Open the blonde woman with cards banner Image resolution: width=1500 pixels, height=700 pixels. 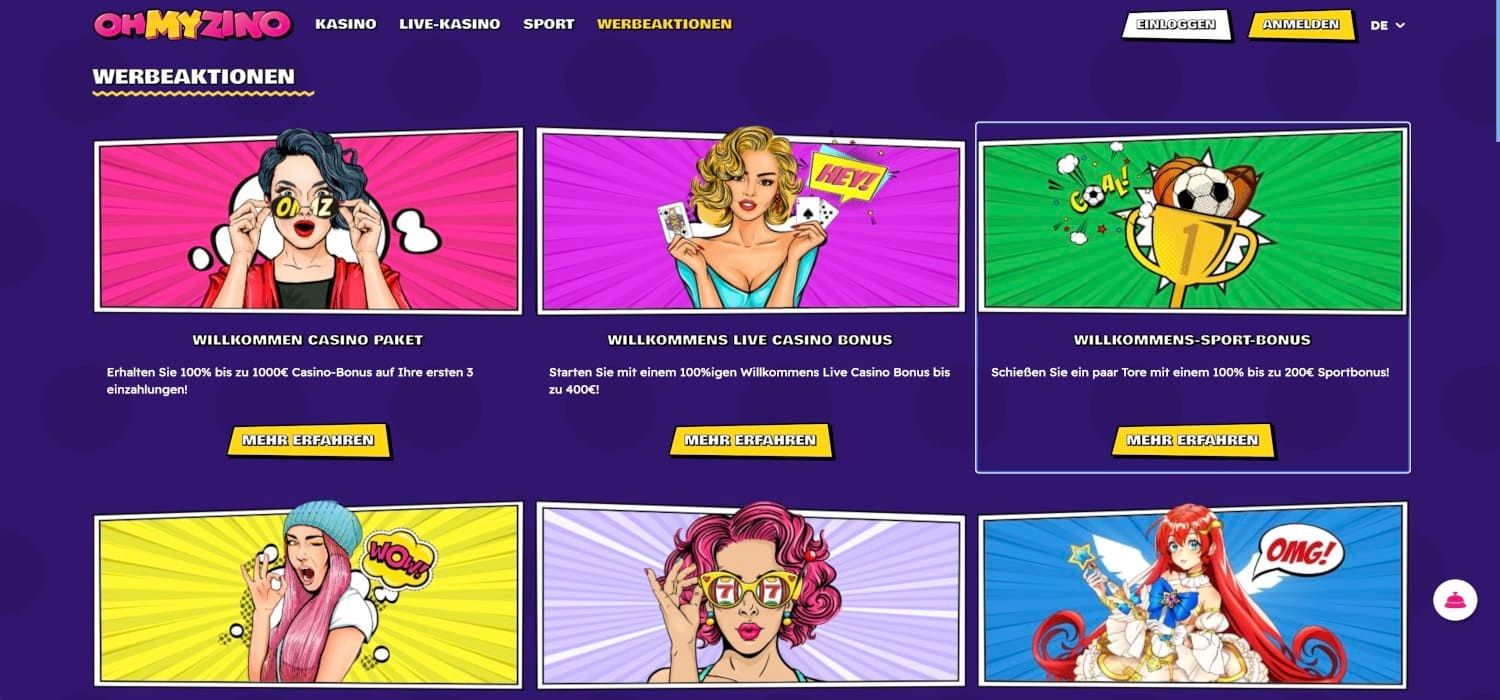[x=750, y=220]
